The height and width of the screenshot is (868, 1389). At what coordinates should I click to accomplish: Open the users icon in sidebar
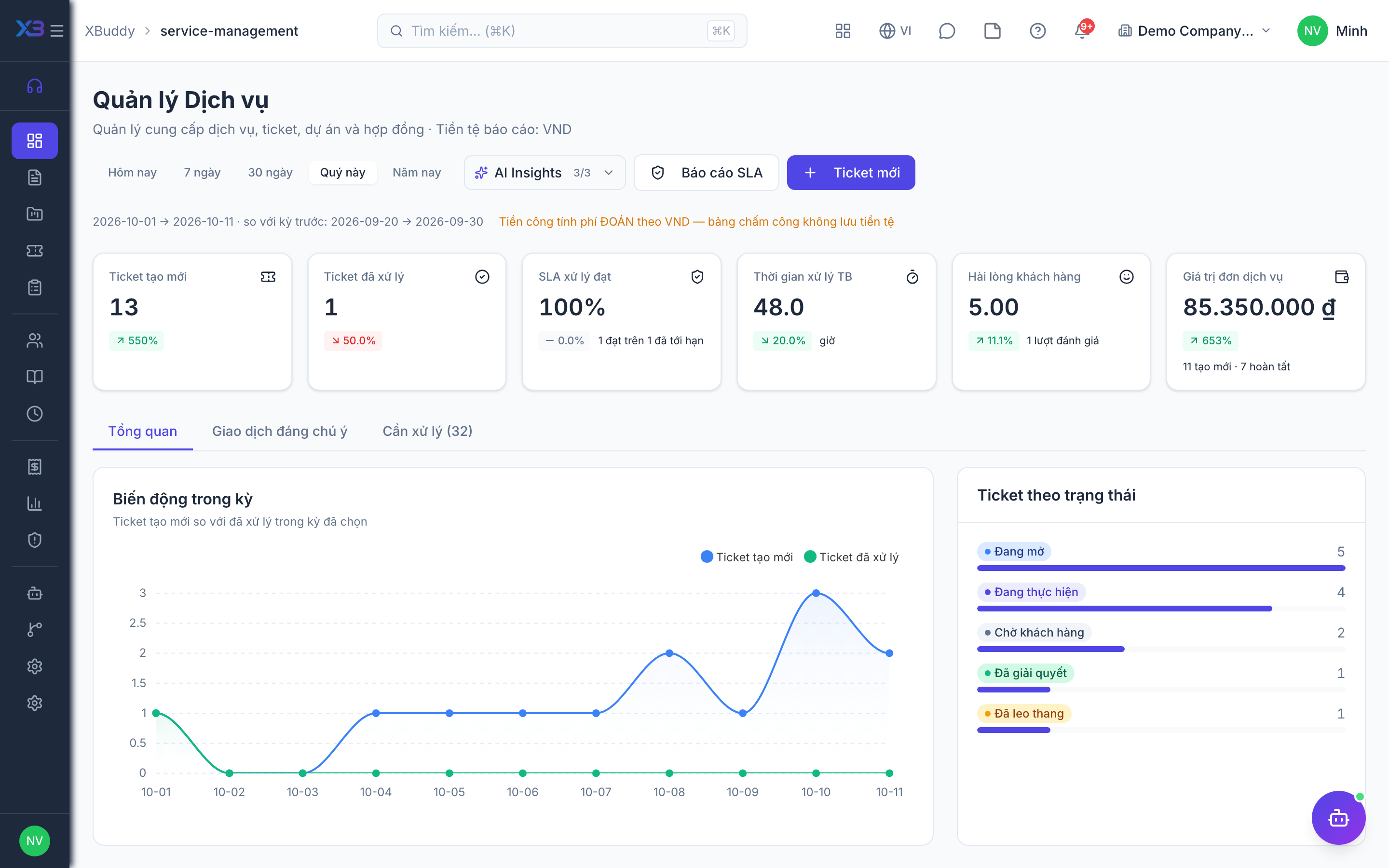click(x=34, y=340)
